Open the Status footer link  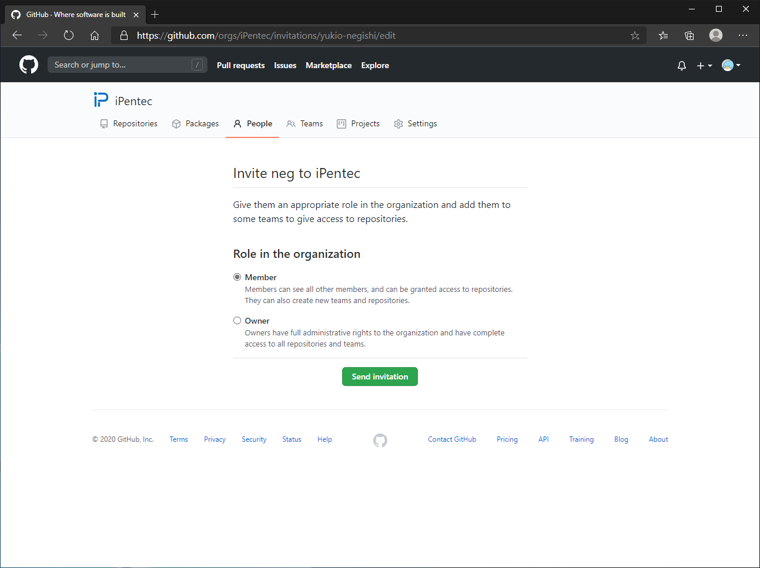click(x=292, y=439)
